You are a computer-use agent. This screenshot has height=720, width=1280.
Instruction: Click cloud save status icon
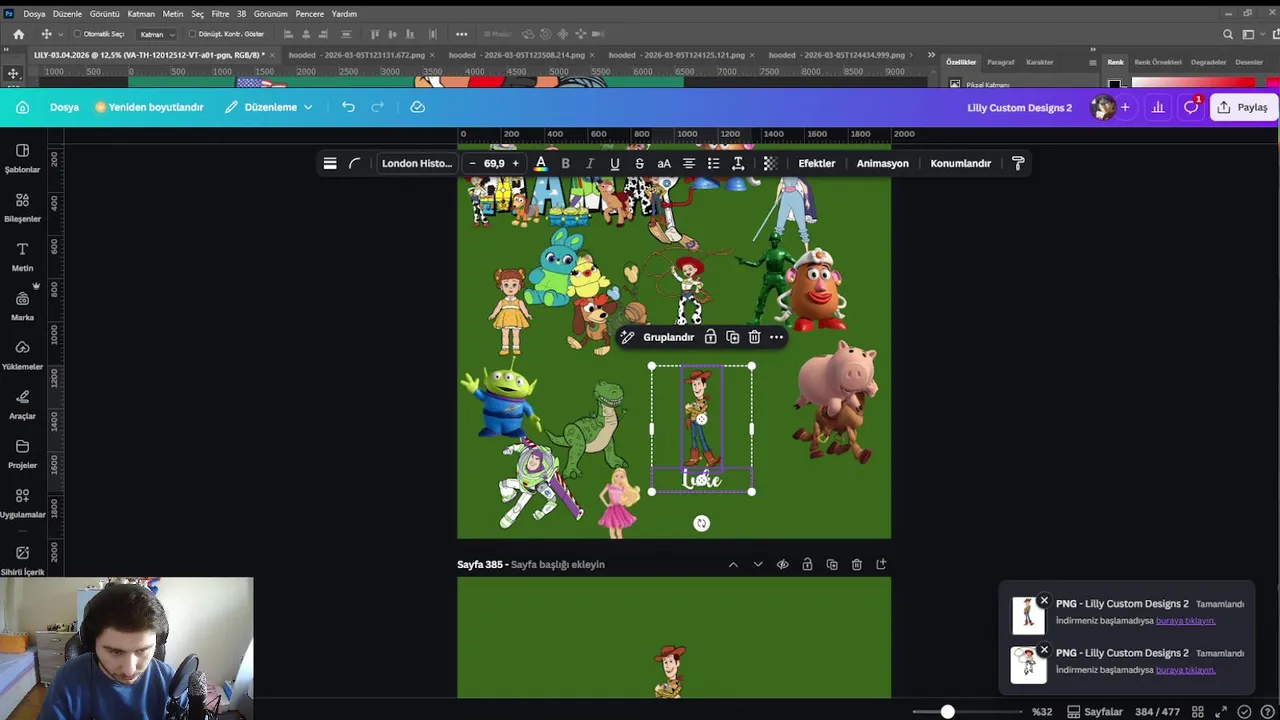click(x=418, y=107)
